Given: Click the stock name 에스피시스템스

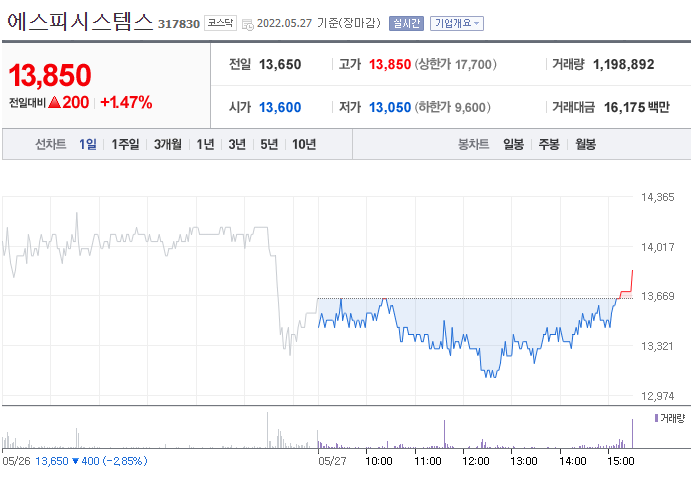Looking at the screenshot, I should pyautogui.click(x=80, y=22).
